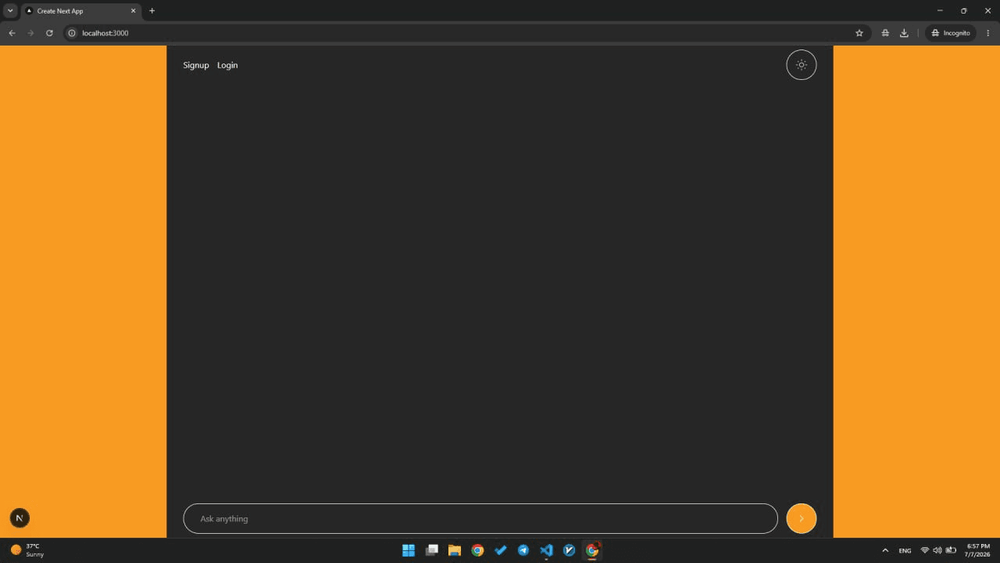This screenshot has width=1000, height=563.
Task: Open the round blue V app icon
Action: click(569, 550)
